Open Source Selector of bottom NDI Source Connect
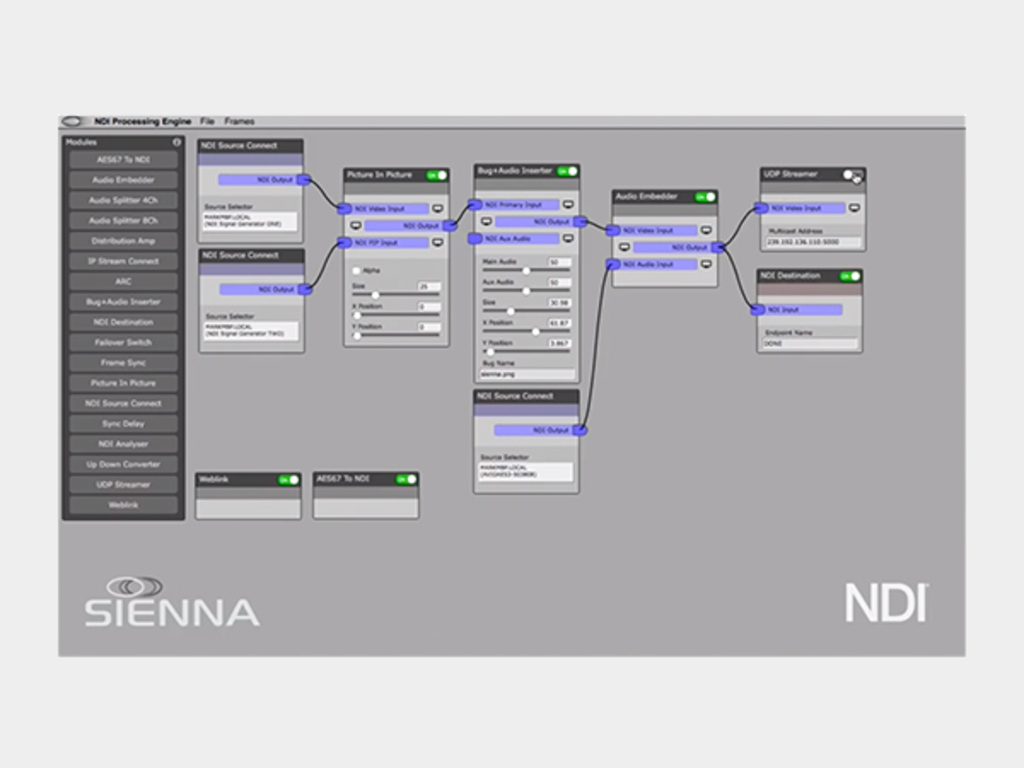The image size is (1024, 768). pyautogui.click(x=526, y=472)
